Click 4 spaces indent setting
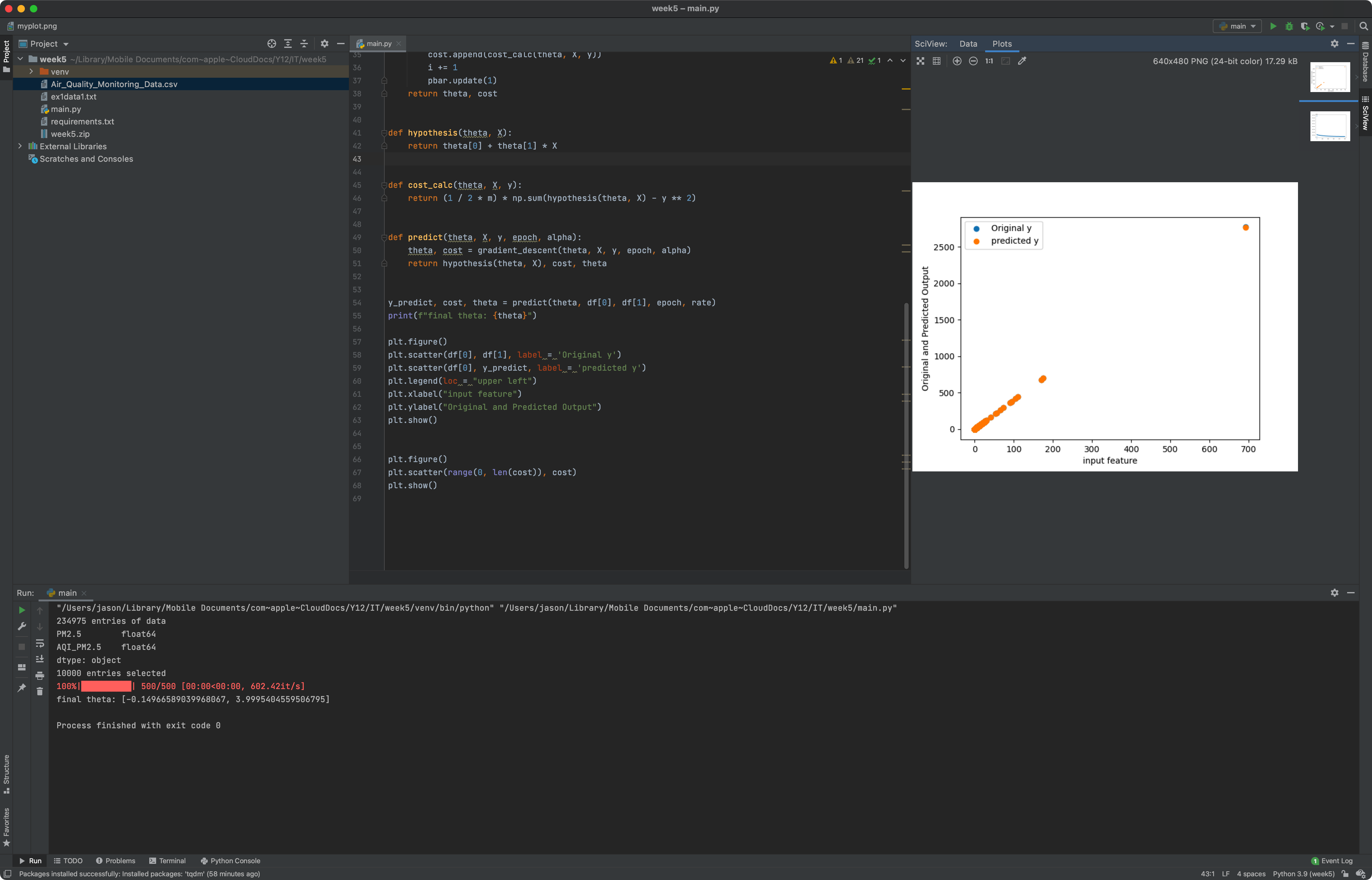This screenshot has height=880, width=1372. (1251, 874)
